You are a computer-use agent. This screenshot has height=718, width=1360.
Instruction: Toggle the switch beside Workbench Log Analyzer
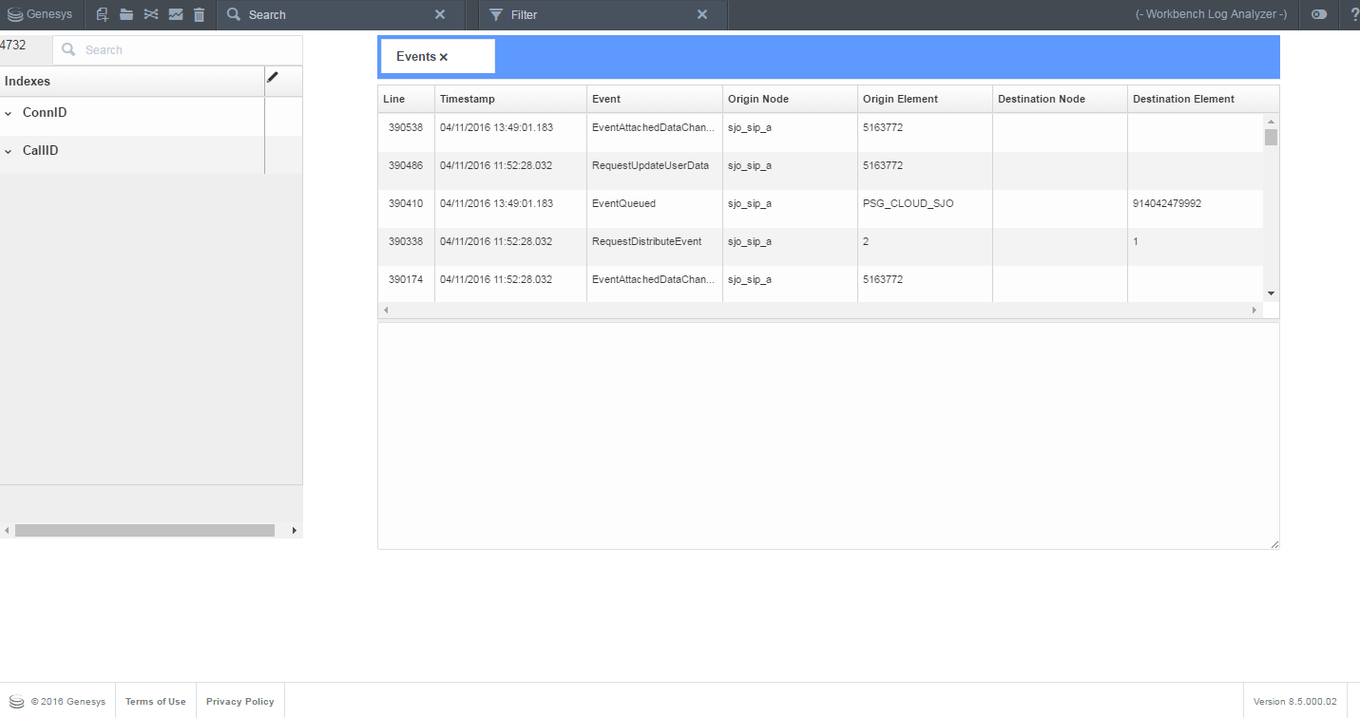(x=1319, y=14)
